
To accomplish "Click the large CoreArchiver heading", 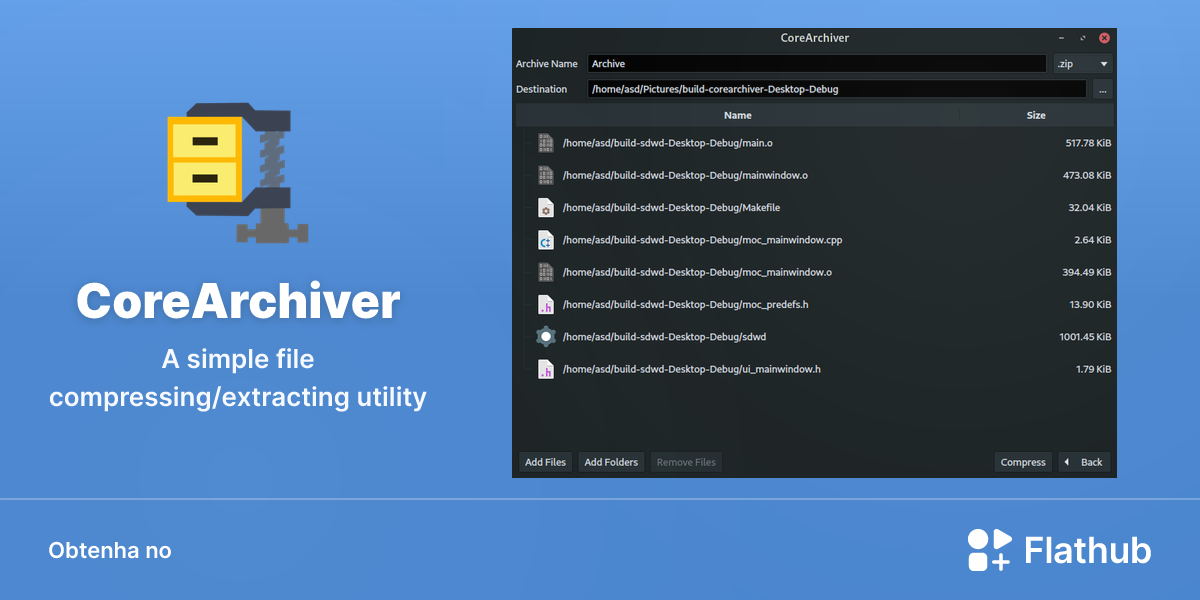I will coord(238,301).
